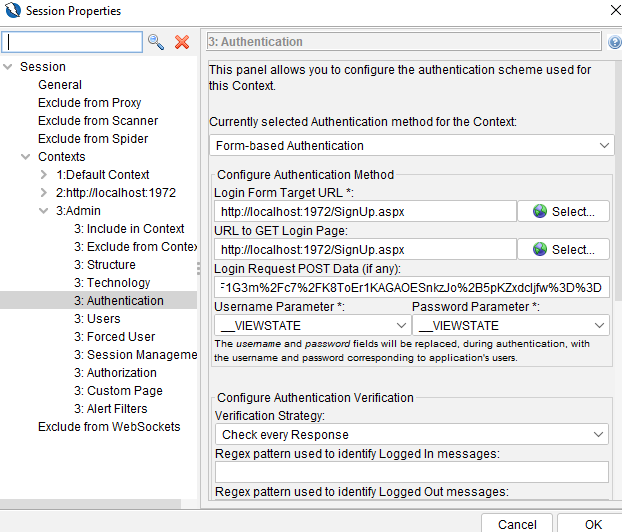Click the horizontal scrollbar under the tree
Image resolution: width=622 pixels, height=532 pixels.
pos(90,504)
